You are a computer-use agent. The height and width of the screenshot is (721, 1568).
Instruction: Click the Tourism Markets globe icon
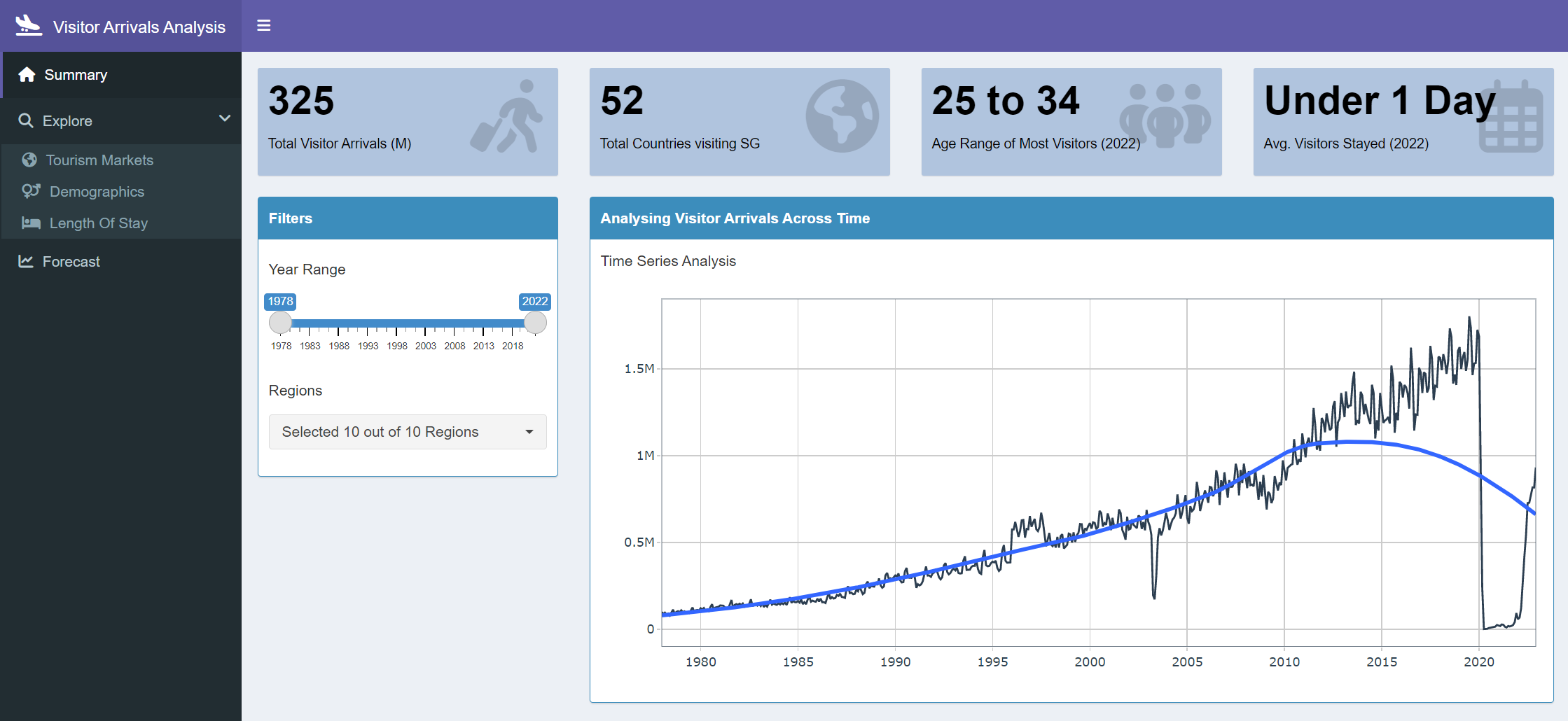pyautogui.click(x=29, y=160)
